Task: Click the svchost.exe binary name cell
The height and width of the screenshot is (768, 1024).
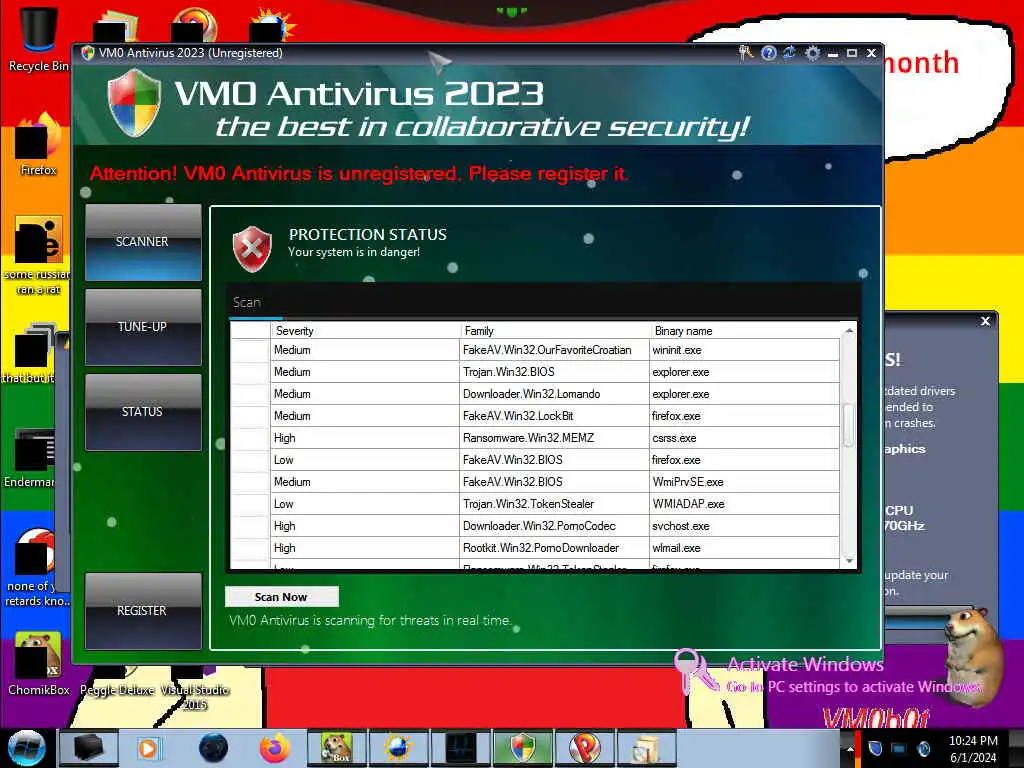Action: pos(744,526)
